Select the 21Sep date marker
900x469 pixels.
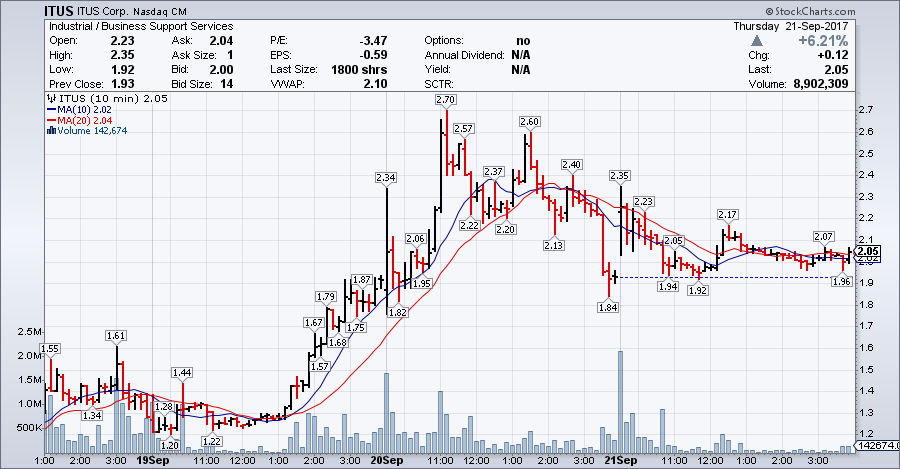[x=621, y=460]
